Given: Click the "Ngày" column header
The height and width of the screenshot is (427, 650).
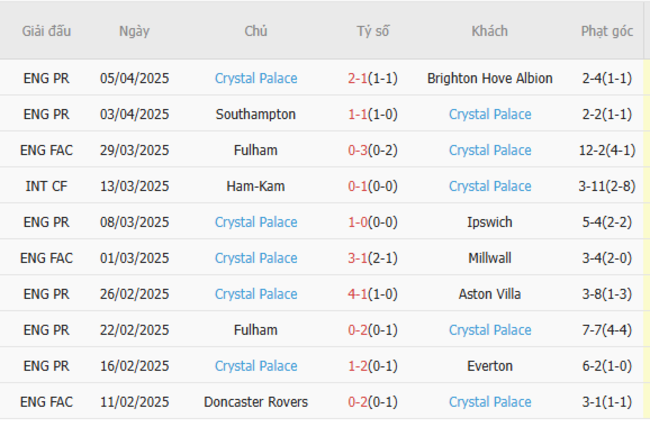Looking at the screenshot, I should (134, 31).
